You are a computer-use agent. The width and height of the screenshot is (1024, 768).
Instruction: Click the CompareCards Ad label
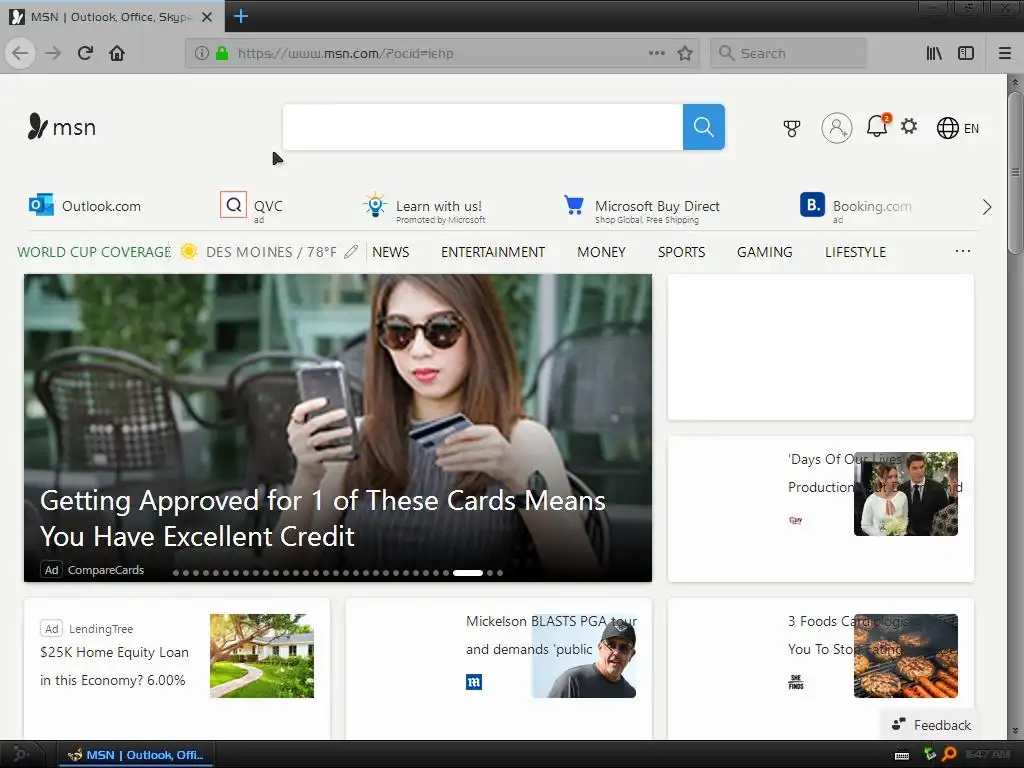click(93, 569)
